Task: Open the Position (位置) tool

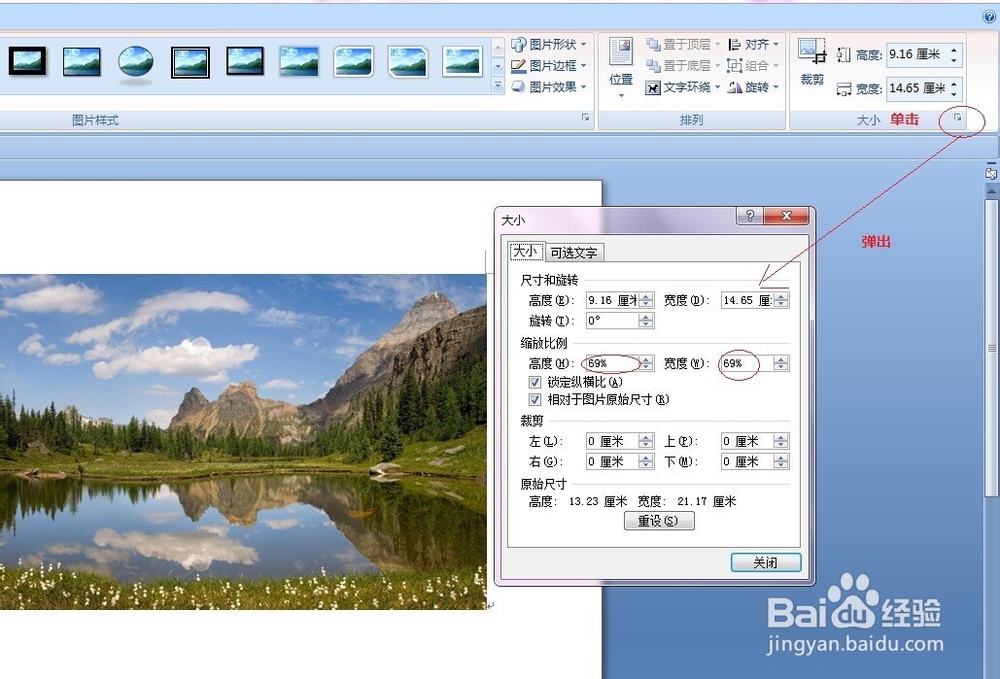Action: (620, 65)
